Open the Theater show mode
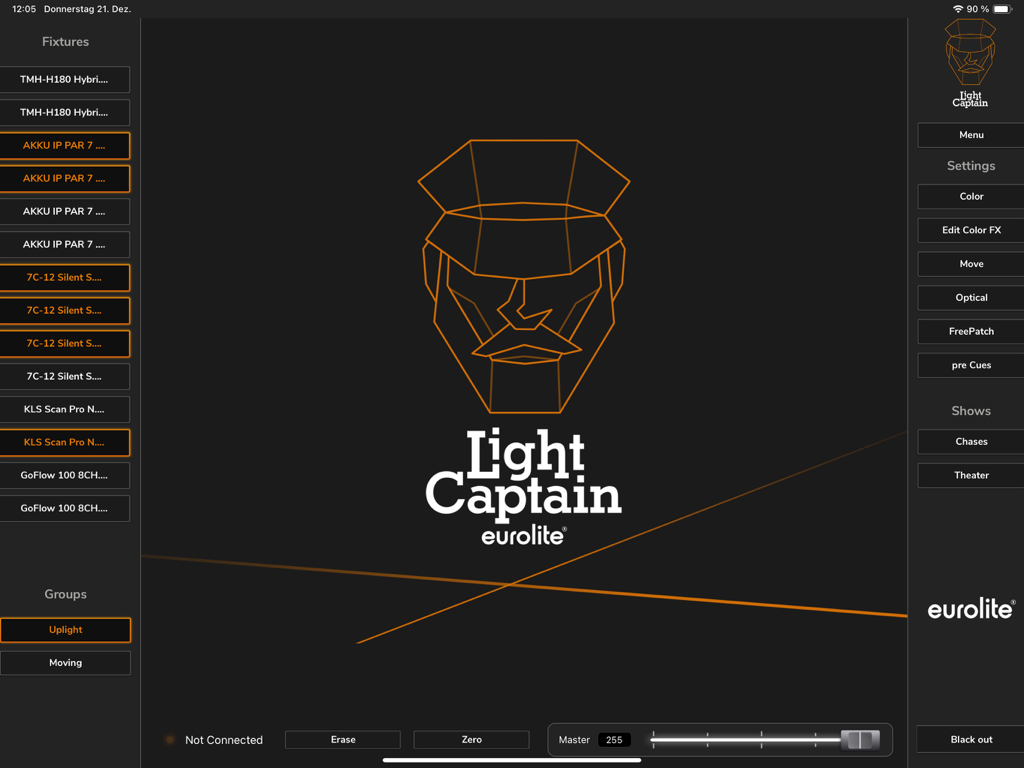The height and width of the screenshot is (768, 1024). pyautogui.click(x=970, y=474)
